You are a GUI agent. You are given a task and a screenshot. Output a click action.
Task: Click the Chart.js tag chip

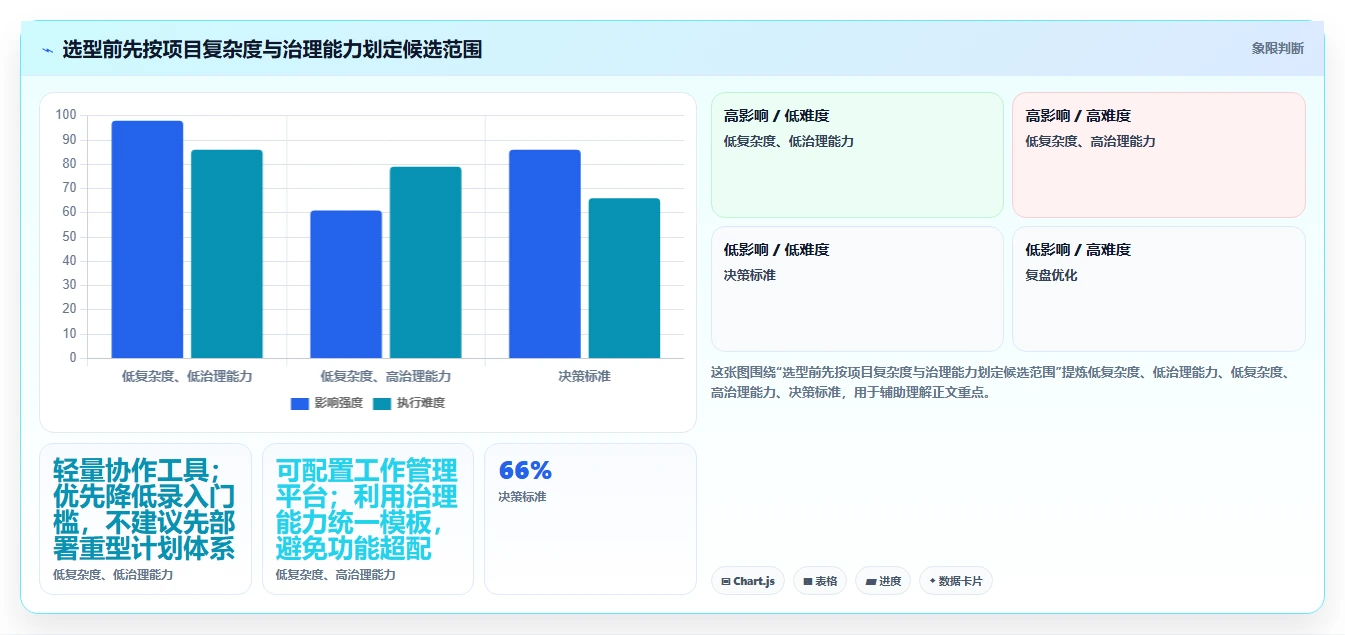(x=748, y=581)
